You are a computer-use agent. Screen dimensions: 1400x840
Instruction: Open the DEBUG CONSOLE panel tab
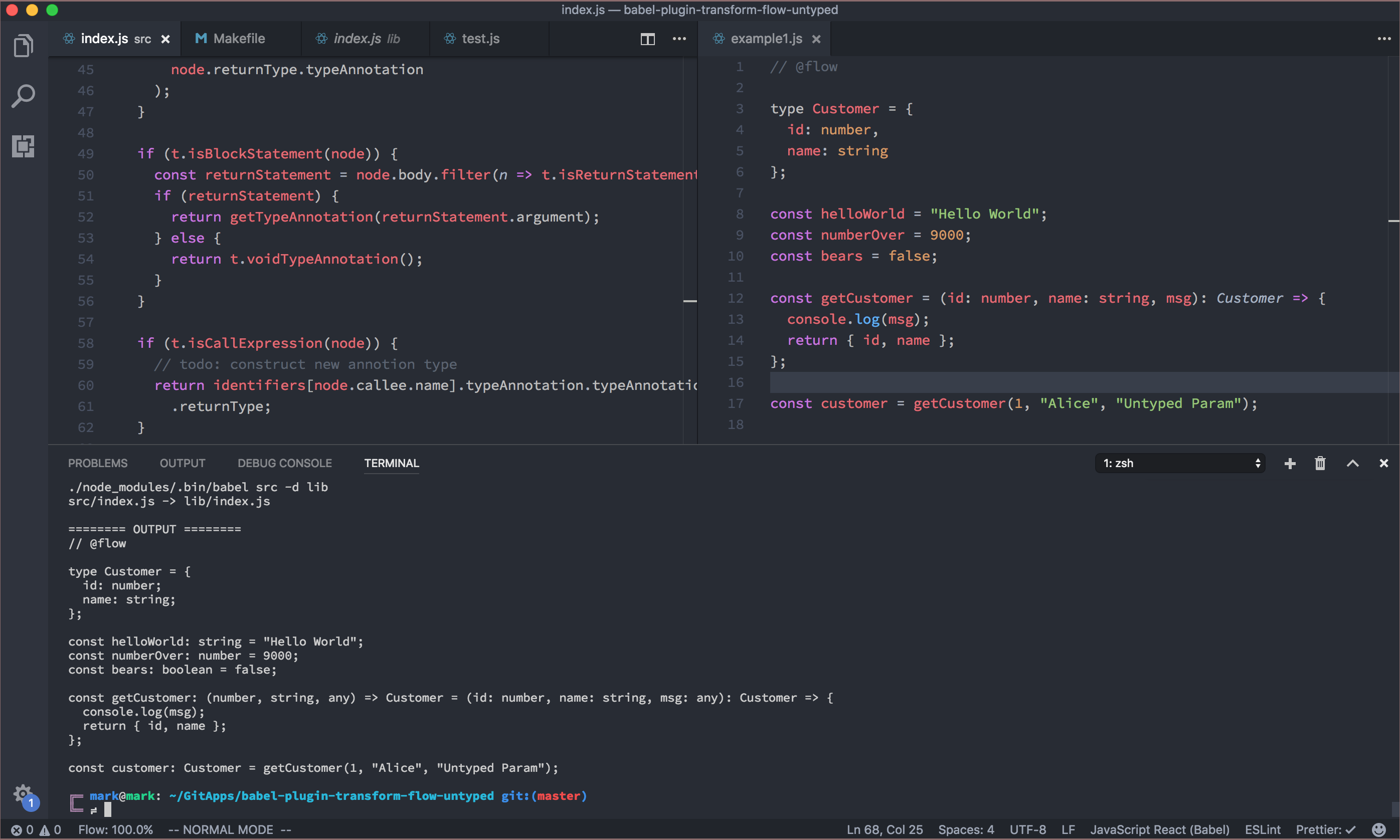coord(284,464)
